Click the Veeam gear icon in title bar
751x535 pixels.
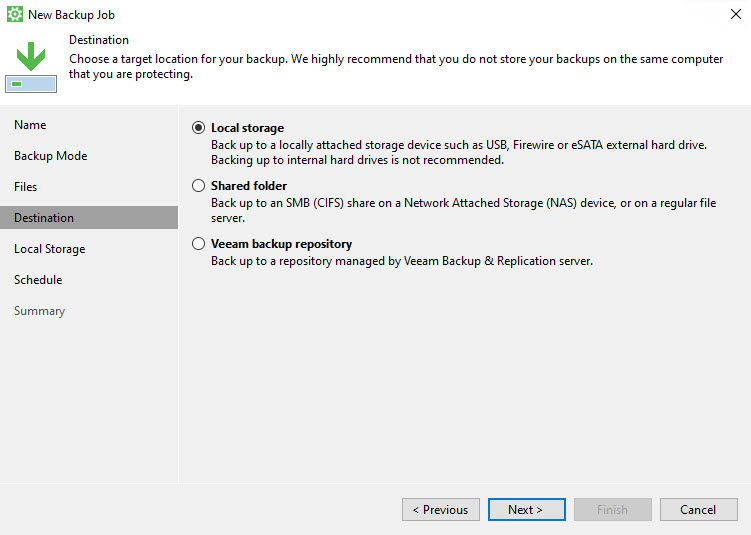[15, 15]
